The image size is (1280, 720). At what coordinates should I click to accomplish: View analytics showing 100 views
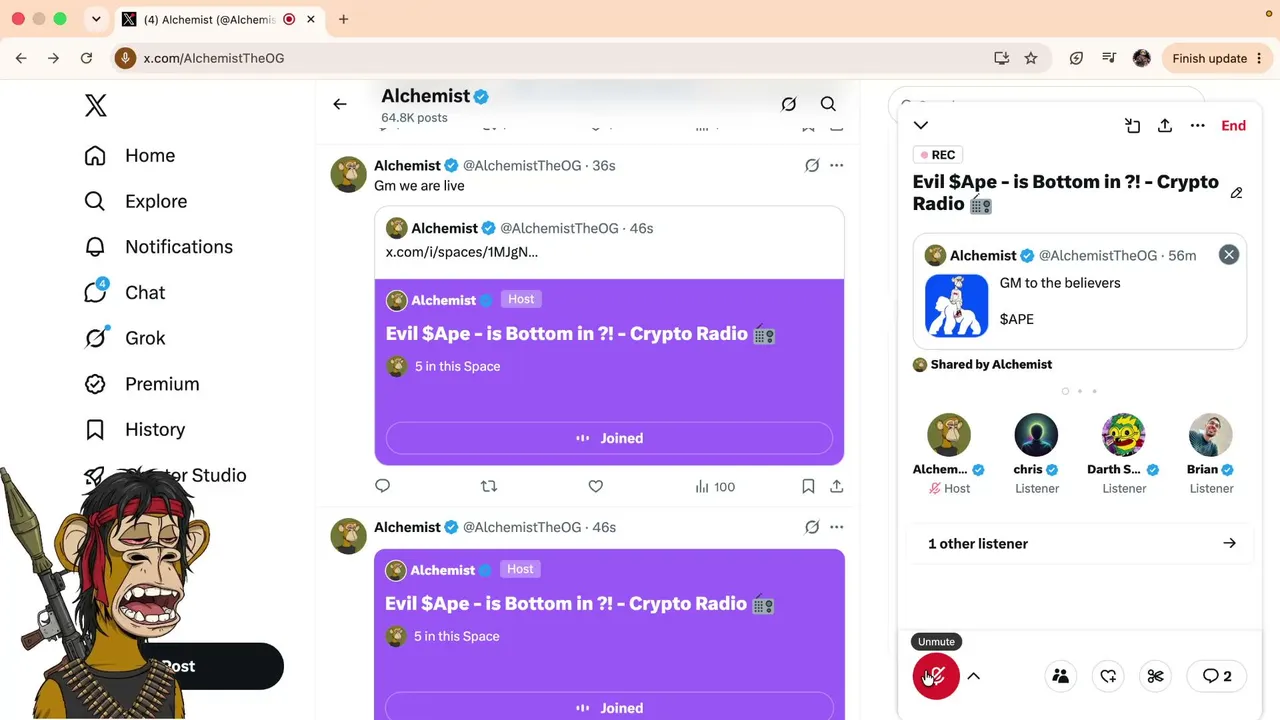[715, 487]
